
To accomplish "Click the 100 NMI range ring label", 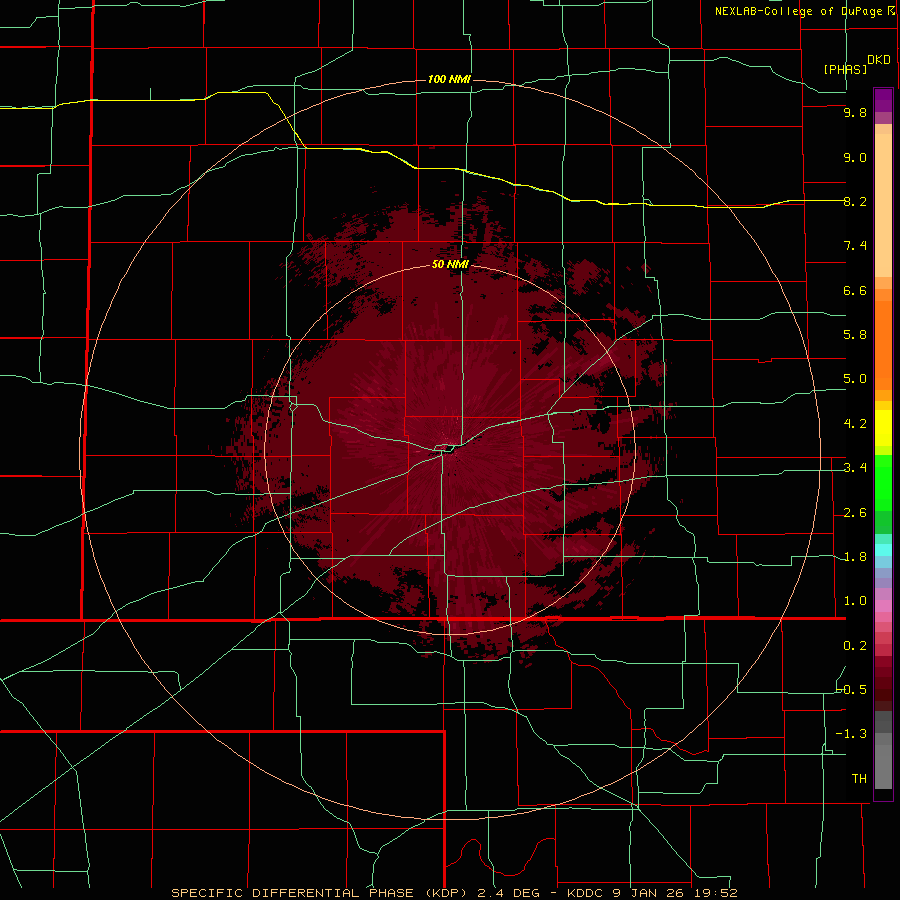I will coord(449,79).
